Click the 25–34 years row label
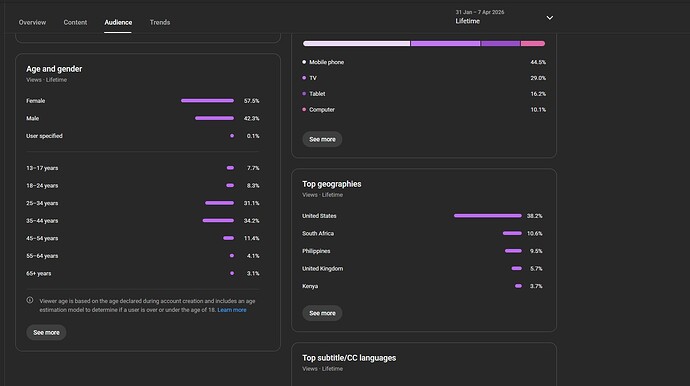 (x=42, y=203)
